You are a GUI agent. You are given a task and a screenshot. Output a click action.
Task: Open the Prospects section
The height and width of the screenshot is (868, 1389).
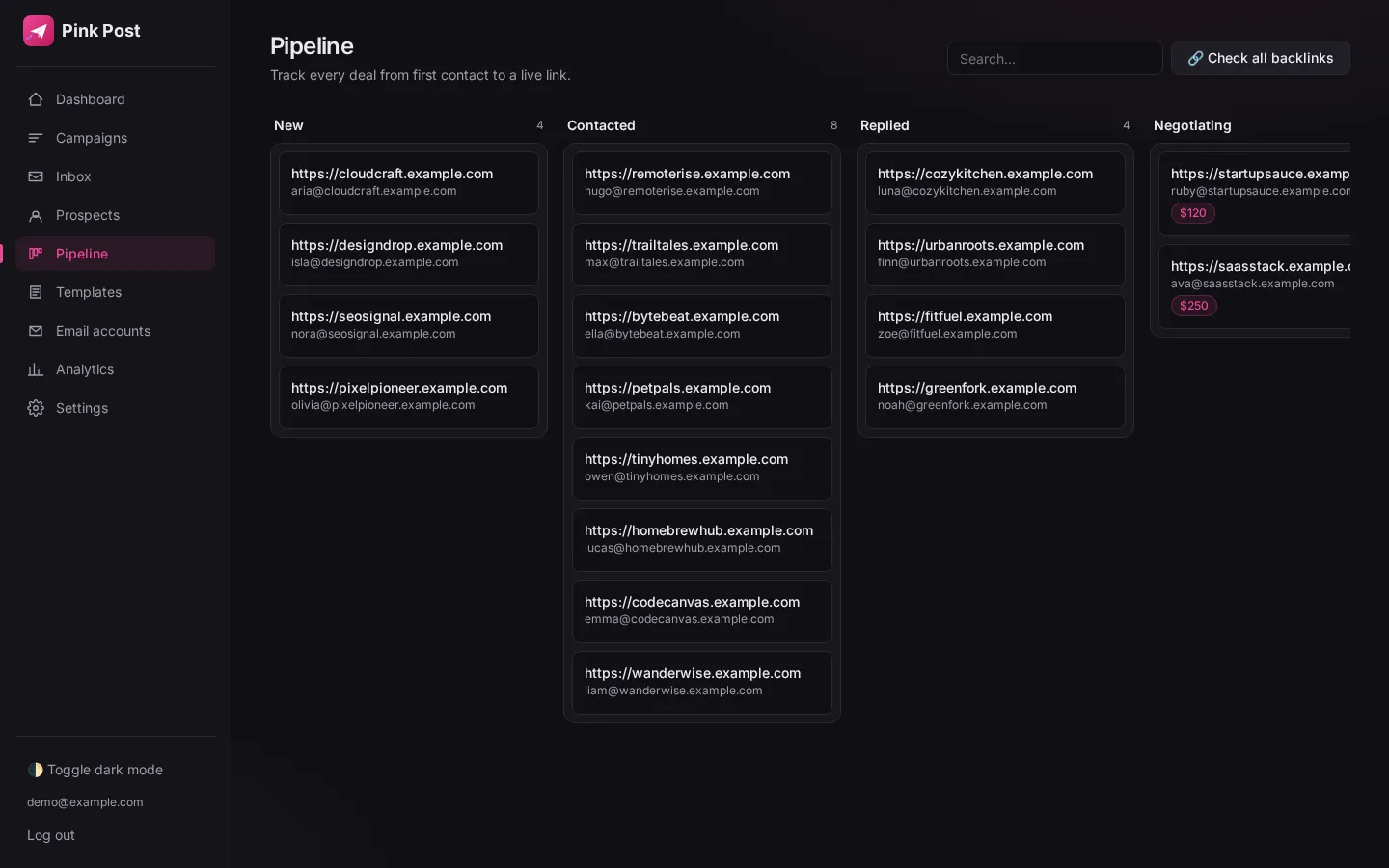point(115,215)
